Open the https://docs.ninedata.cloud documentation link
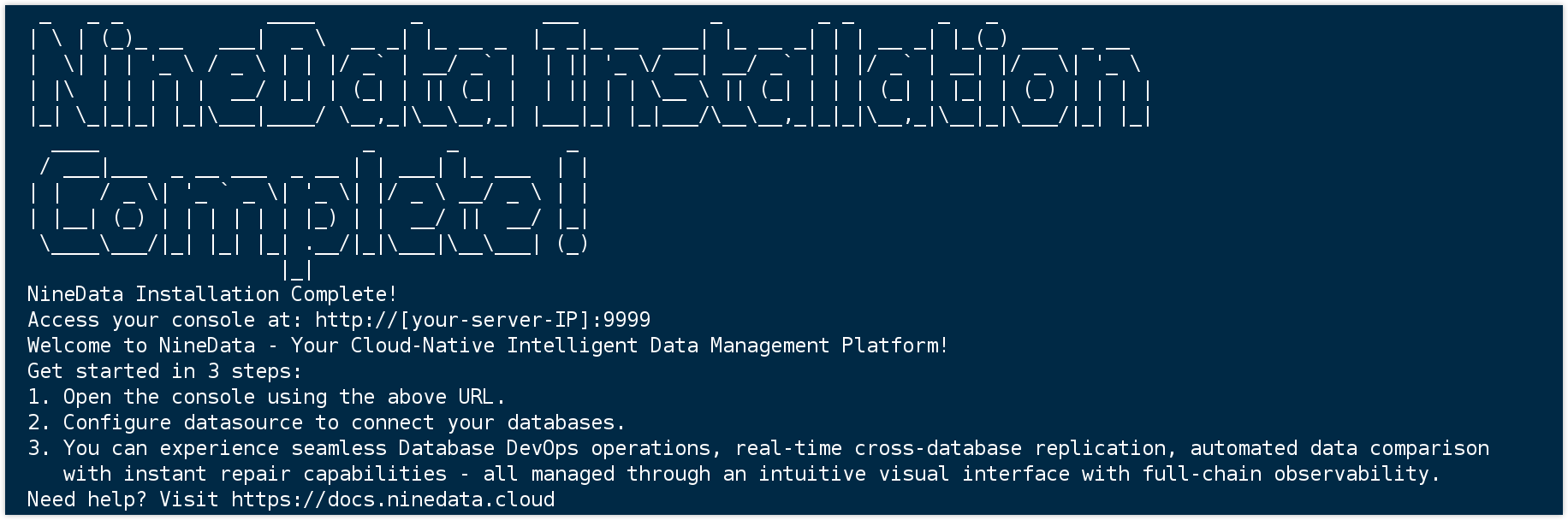 click(x=393, y=499)
